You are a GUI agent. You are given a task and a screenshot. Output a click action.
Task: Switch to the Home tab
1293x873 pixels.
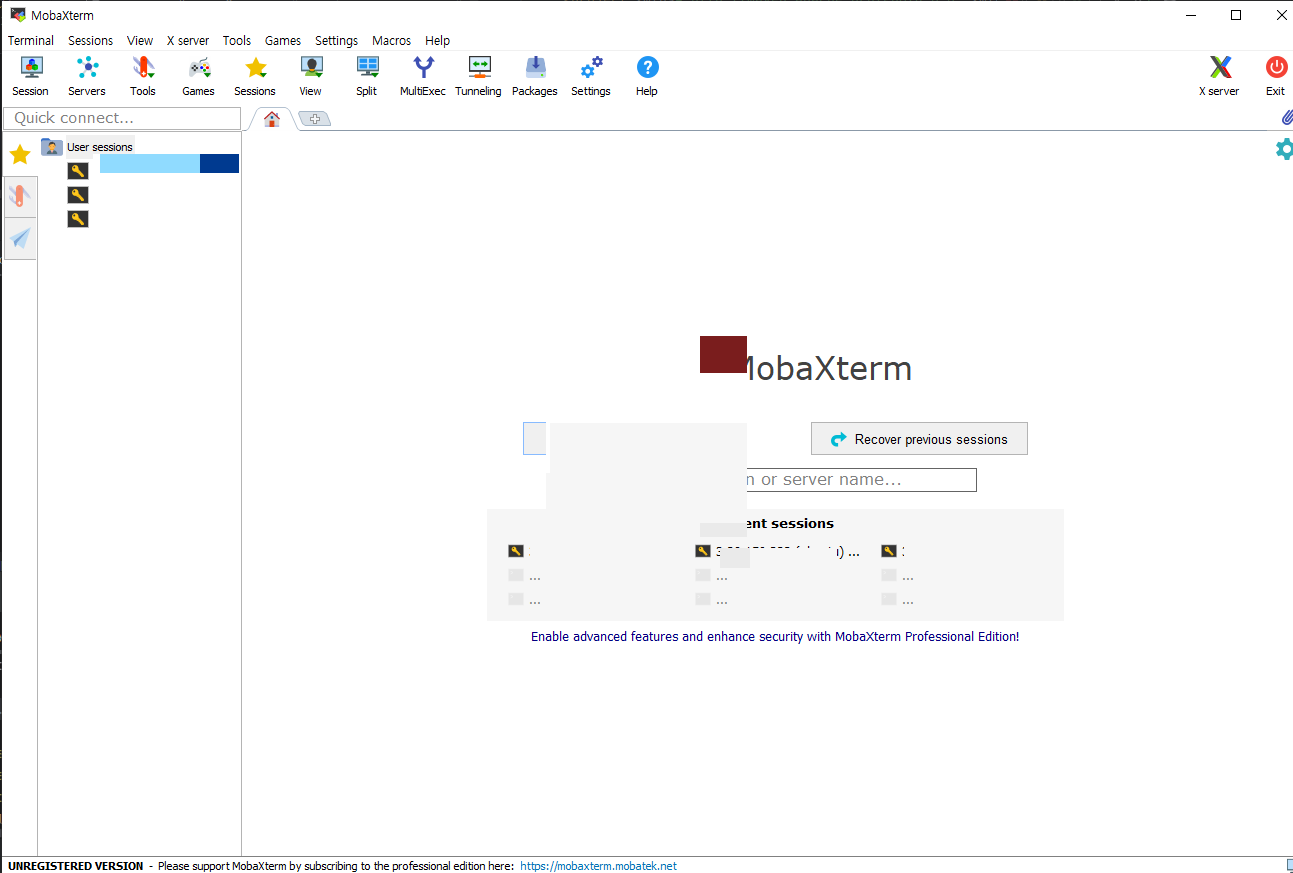271,119
